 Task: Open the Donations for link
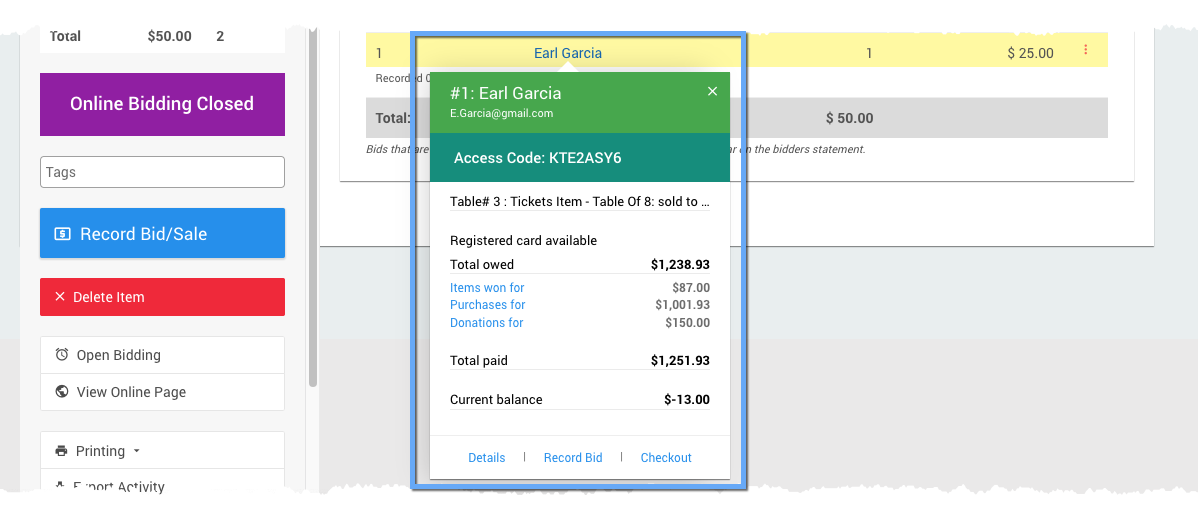coord(487,323)
